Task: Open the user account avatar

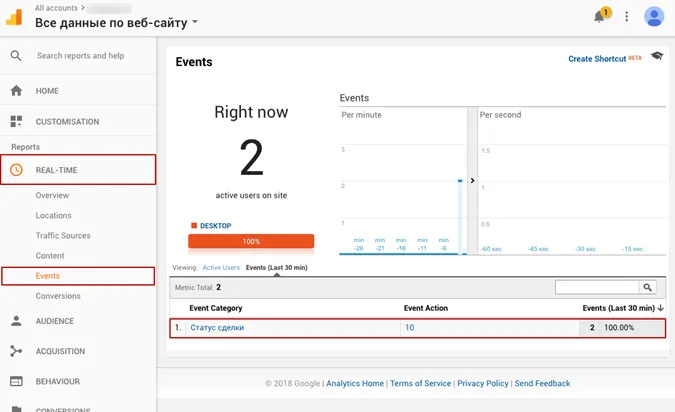Action: point(653,16)
